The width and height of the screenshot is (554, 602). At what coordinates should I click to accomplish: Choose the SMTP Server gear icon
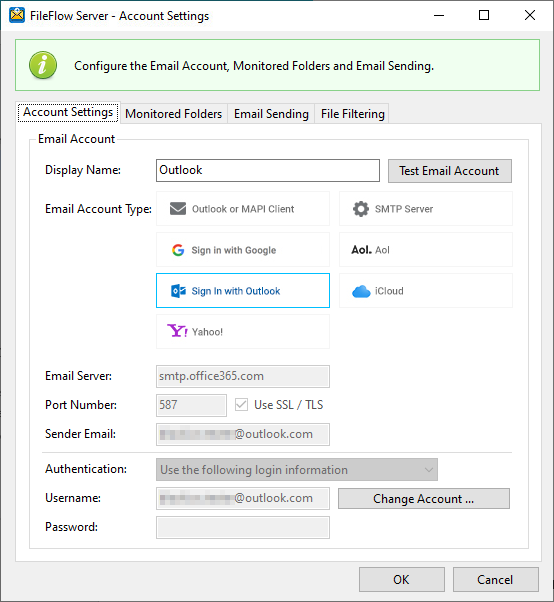[x=361, y=209]
